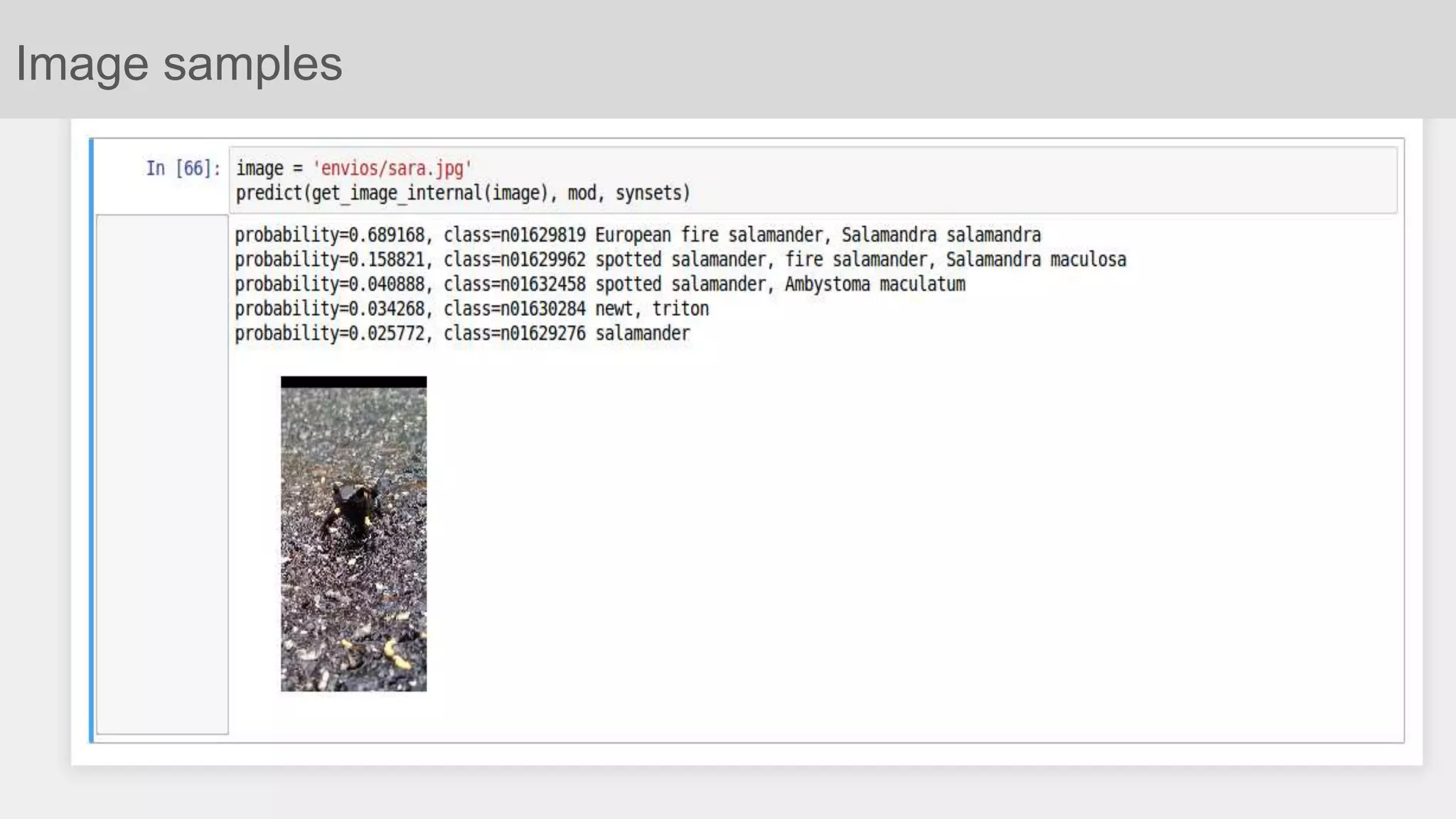Click the blue selected-cell bar
The image size is (1456, 819).
point(91,441)
